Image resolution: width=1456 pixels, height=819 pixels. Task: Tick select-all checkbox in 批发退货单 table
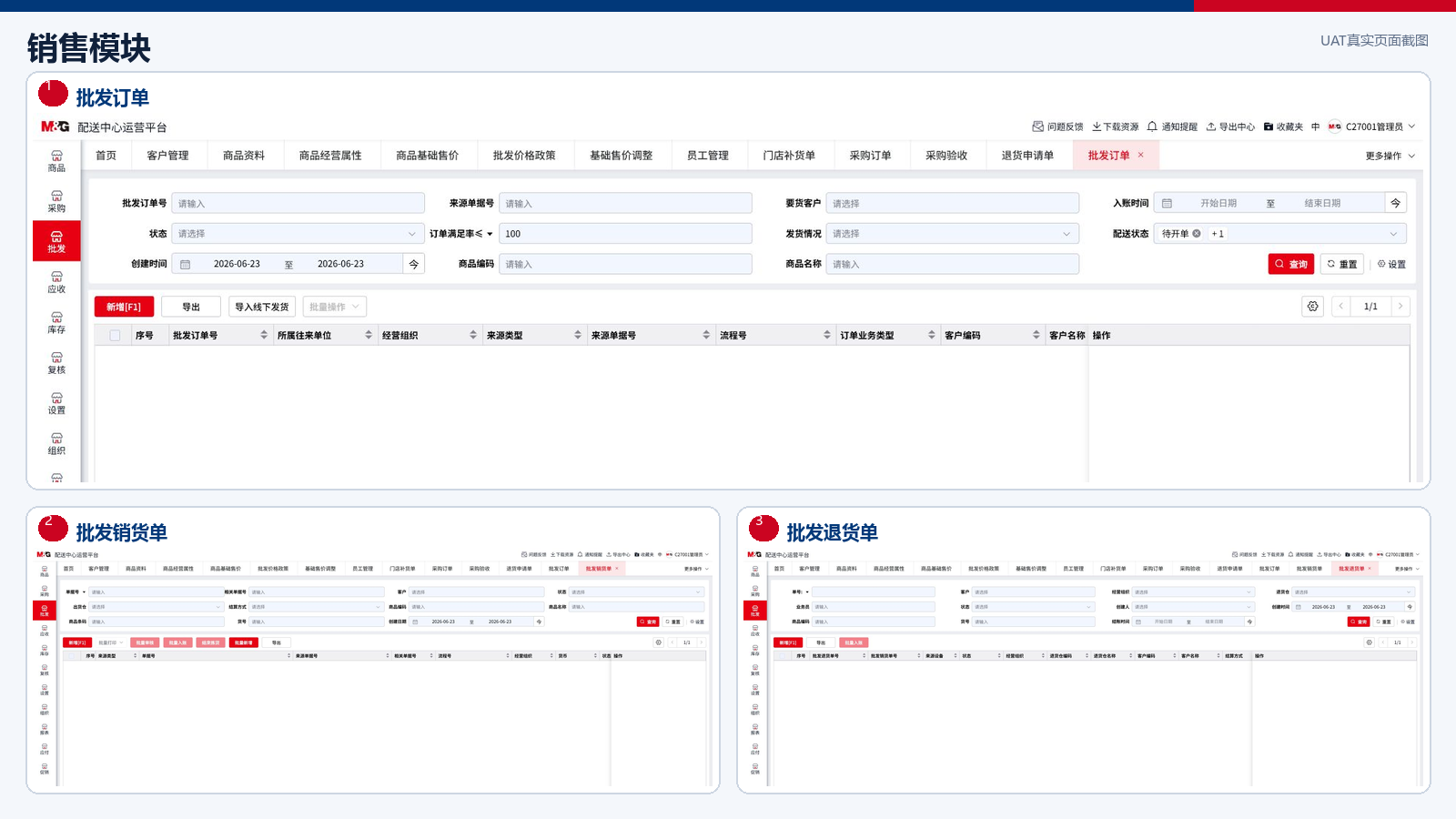point(782,655)
